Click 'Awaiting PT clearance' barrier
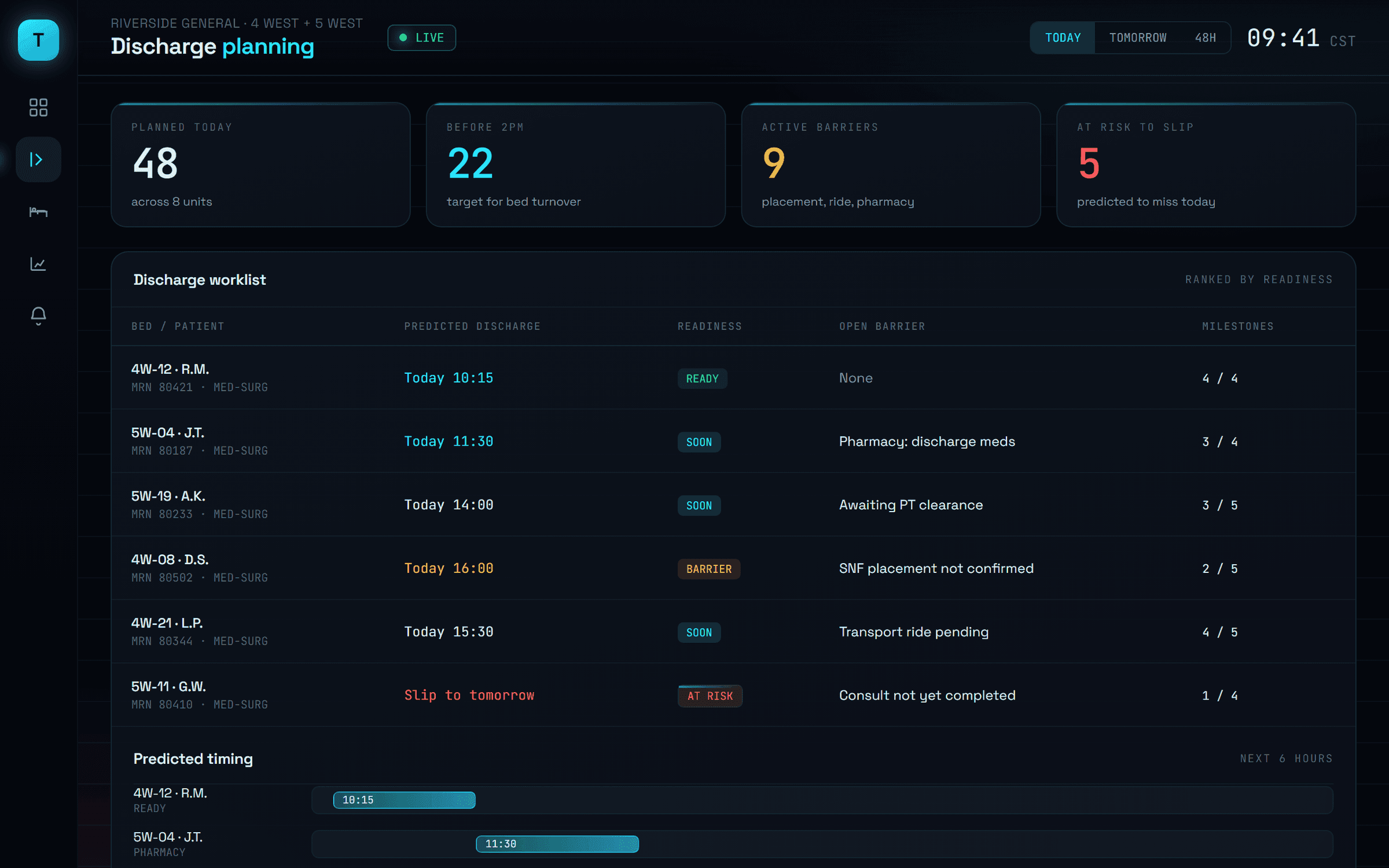The height and width of the screenshot is (868, 1389). [911, 505]
